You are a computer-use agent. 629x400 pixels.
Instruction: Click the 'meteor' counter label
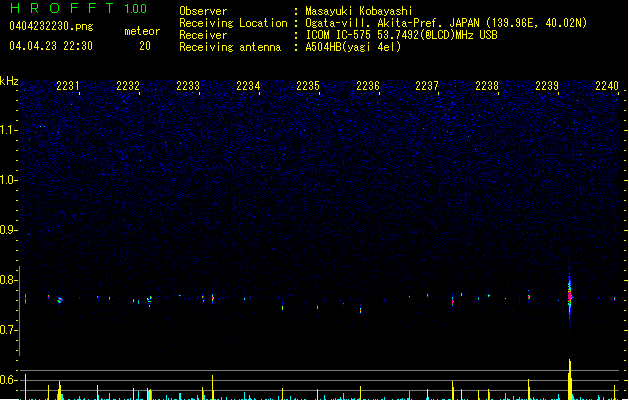click(142, 31)
